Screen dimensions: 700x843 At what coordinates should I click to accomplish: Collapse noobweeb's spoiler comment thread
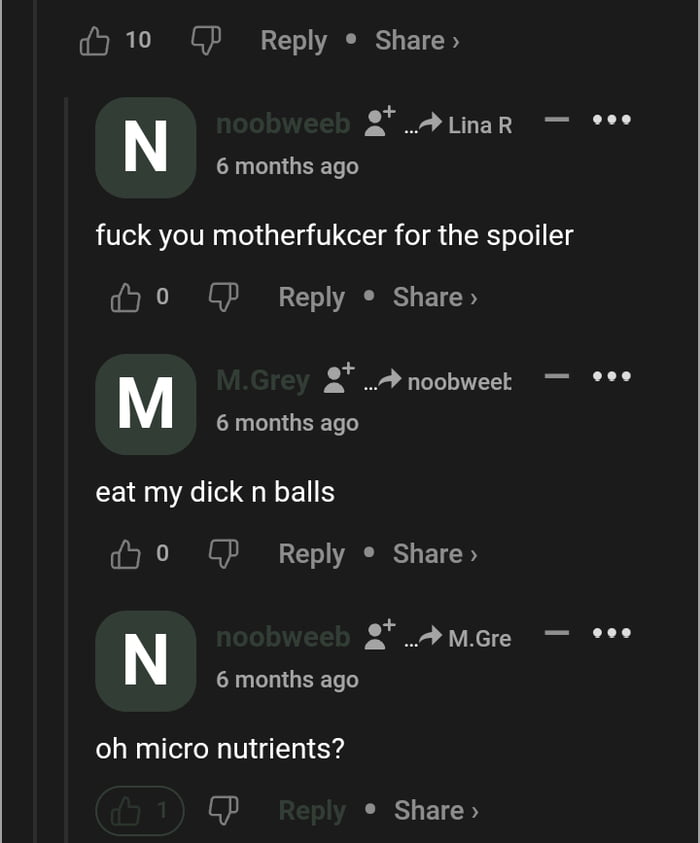click(557, 120)
